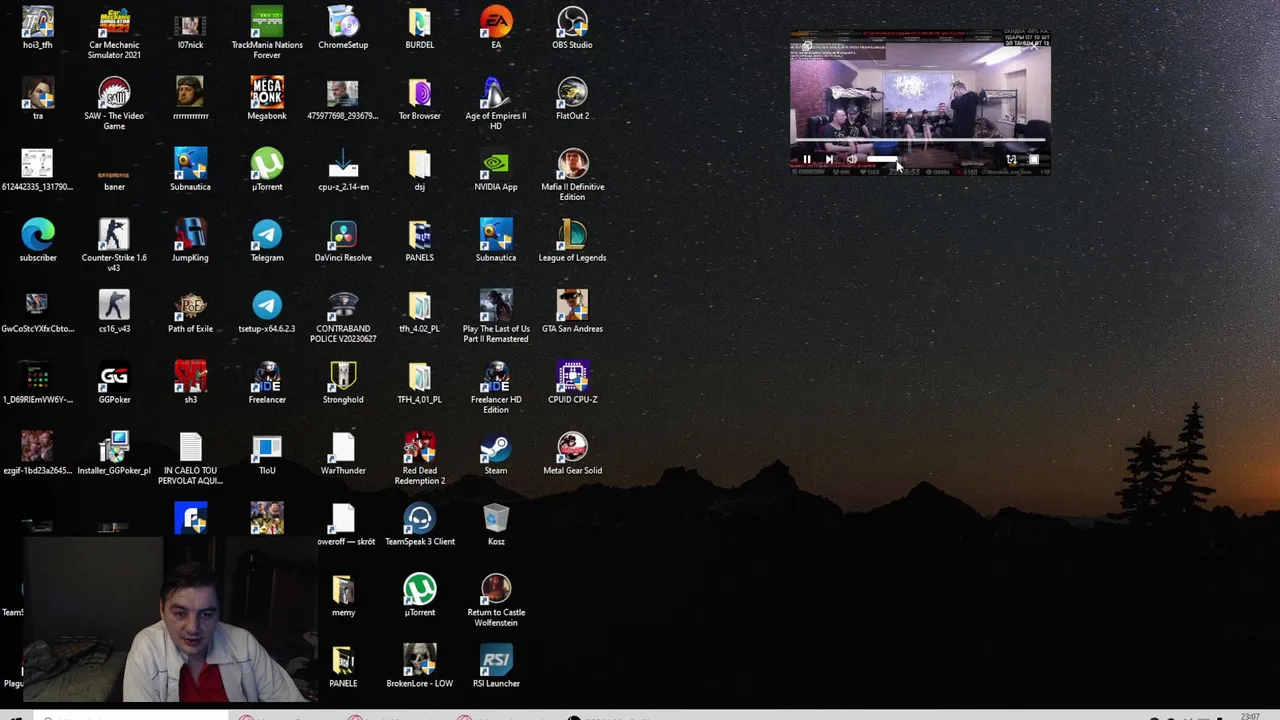Open the BURDEL folder

coord(419,27)
